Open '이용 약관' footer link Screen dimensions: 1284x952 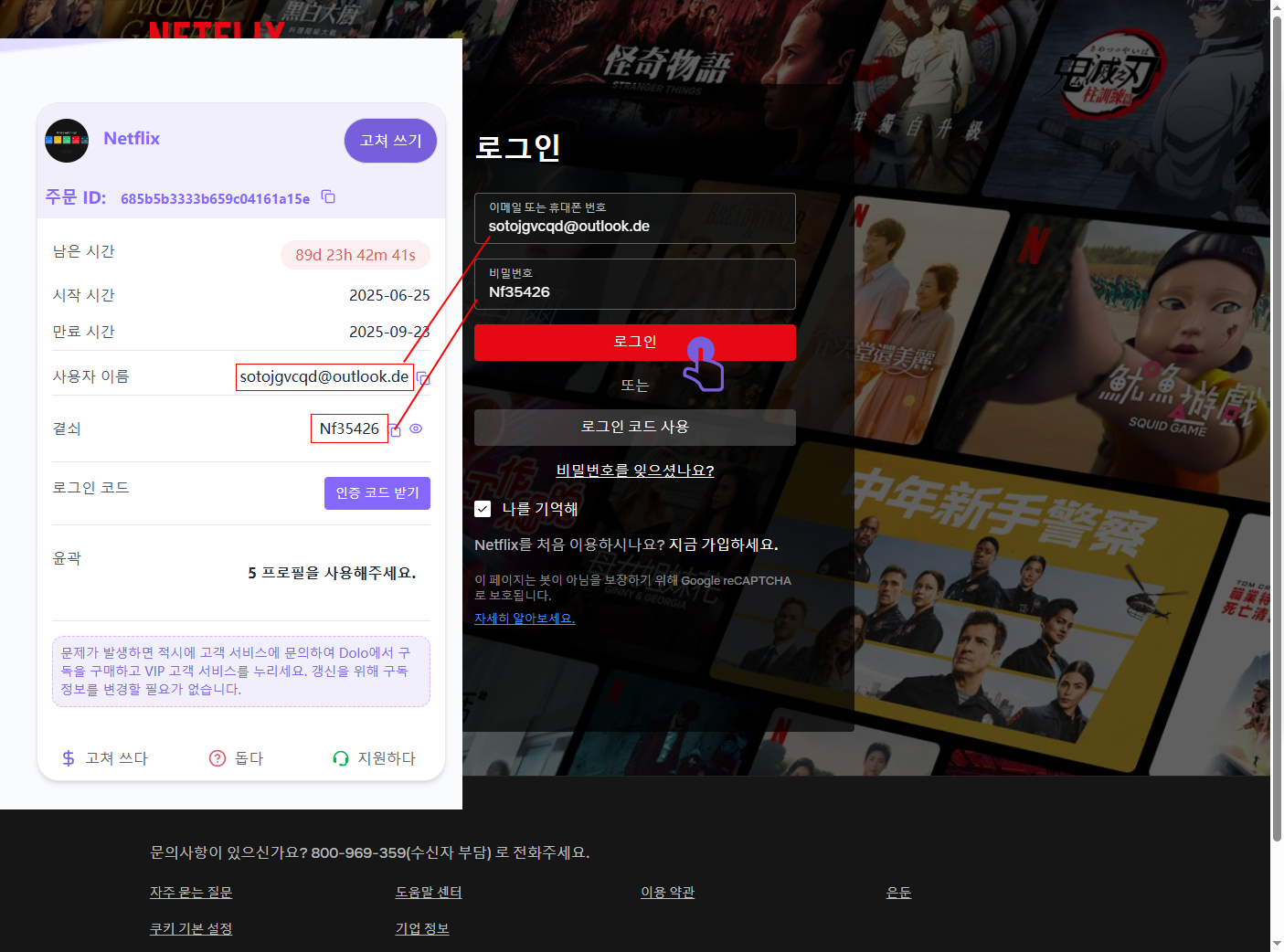pos(668,893)
